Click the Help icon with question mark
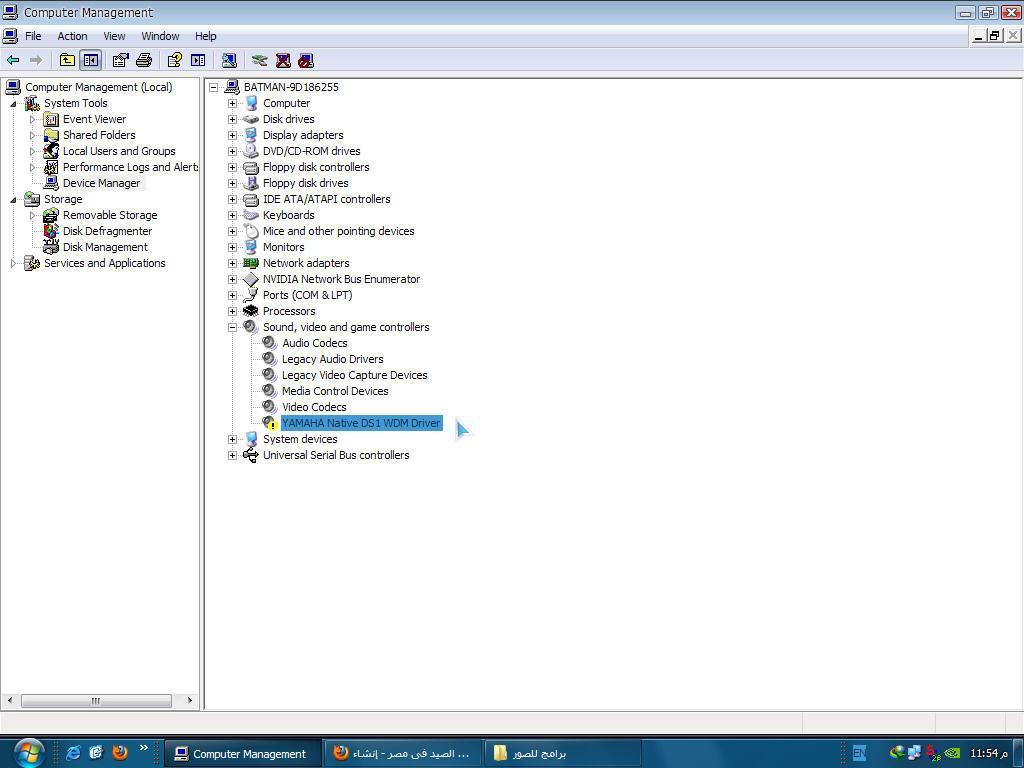 174,60
